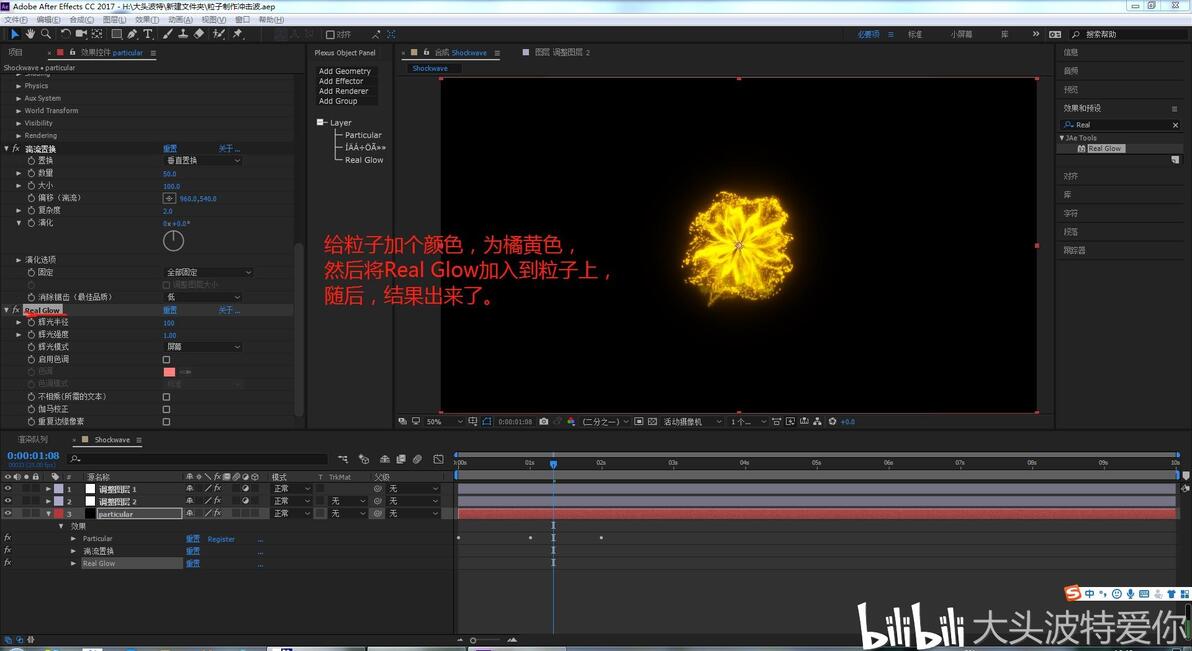Toggle transparency grid in viewer bar

652,421
